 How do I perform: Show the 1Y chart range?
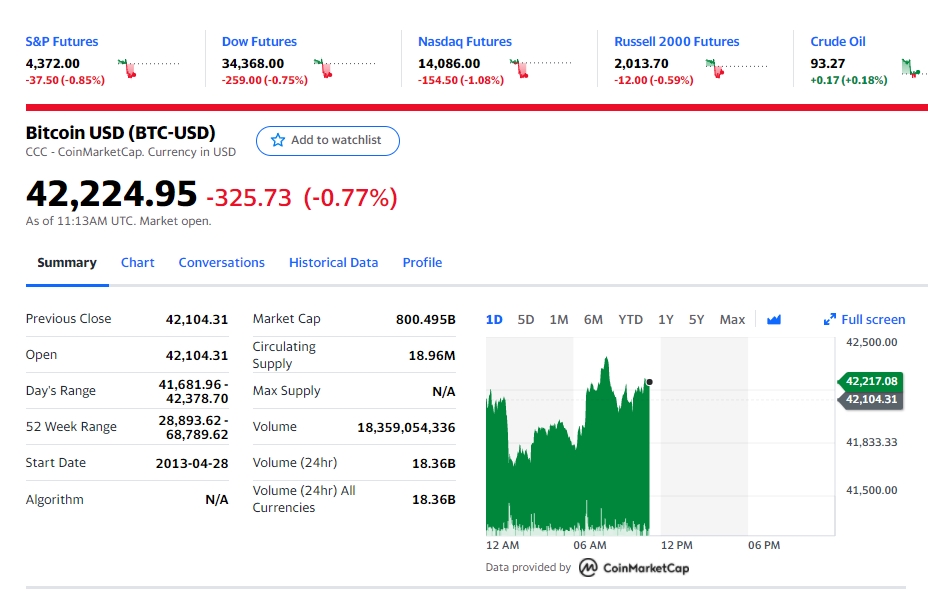point(666,320)
